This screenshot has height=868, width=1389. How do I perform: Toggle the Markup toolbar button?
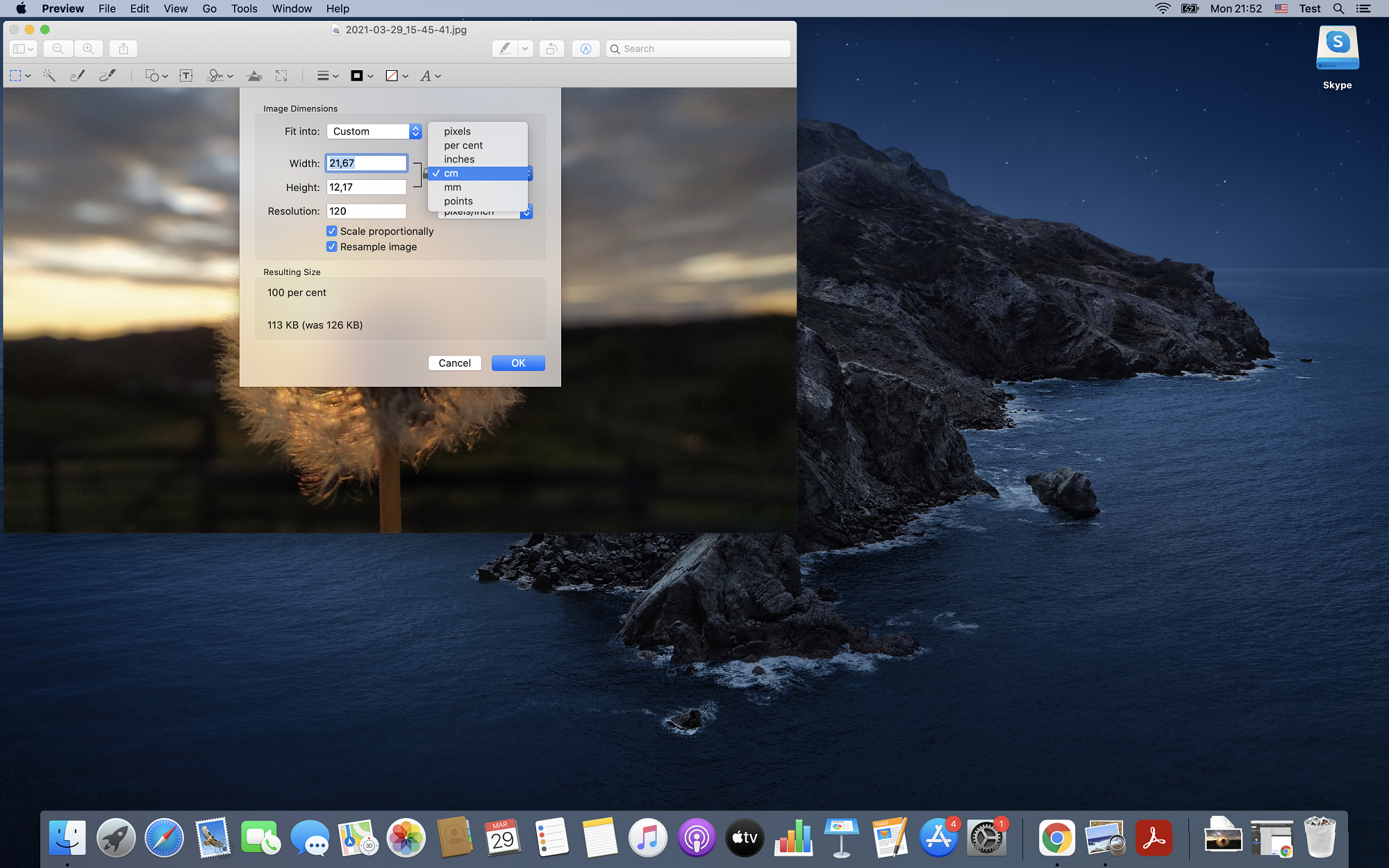coord(585,49)
